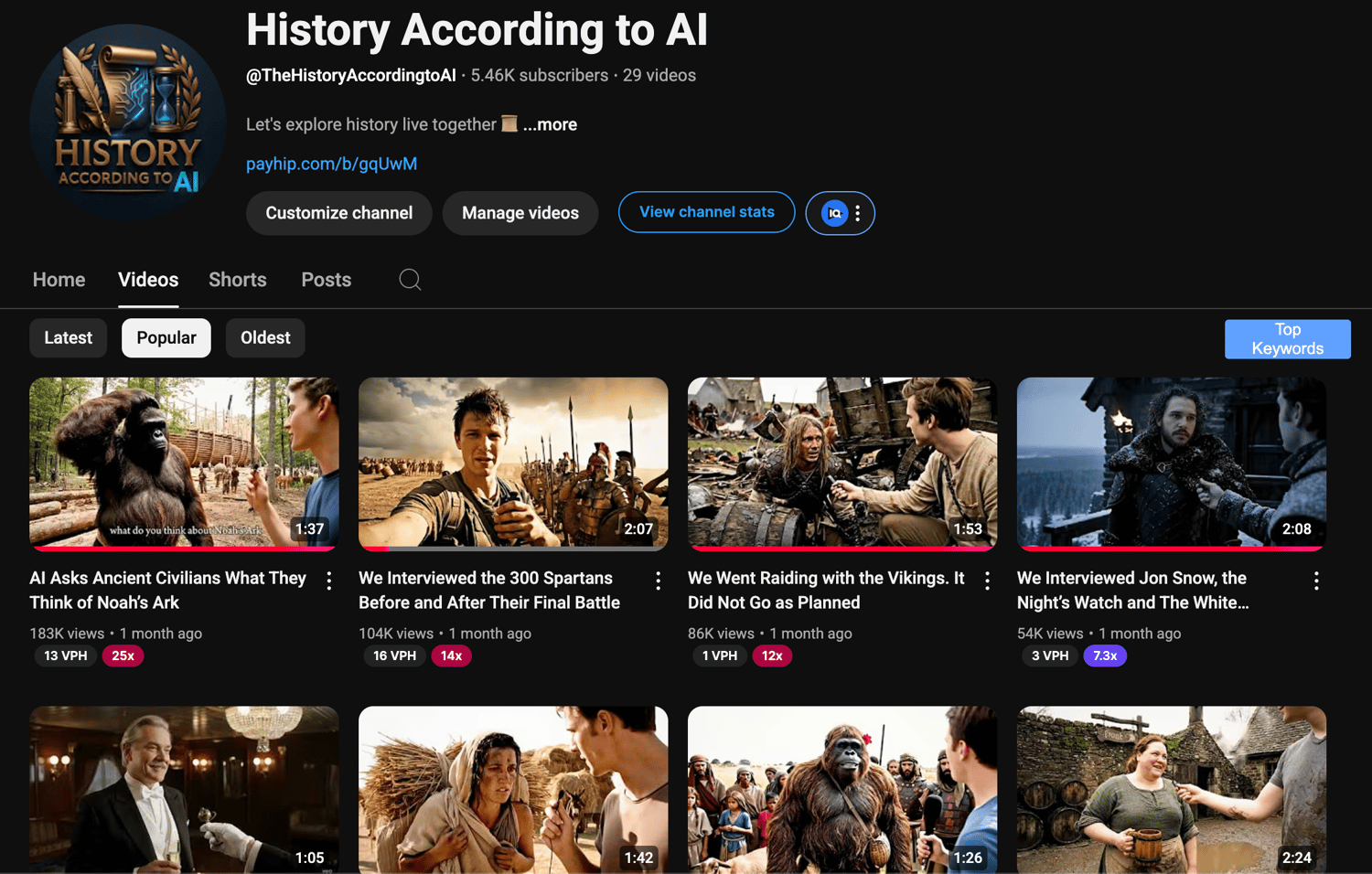Click the 2:08 duration badge
This screenshot has height=874, width=1372.
click(x=1297, y=529)
